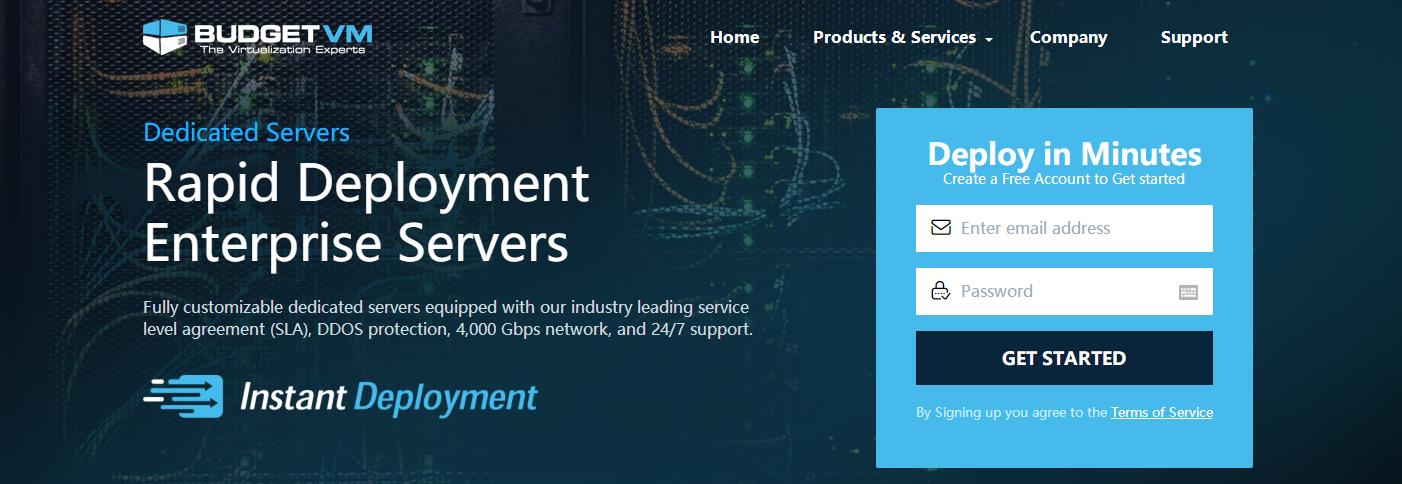
Task: Click the Instant Deployment banner text
Action: pos(388,397)
